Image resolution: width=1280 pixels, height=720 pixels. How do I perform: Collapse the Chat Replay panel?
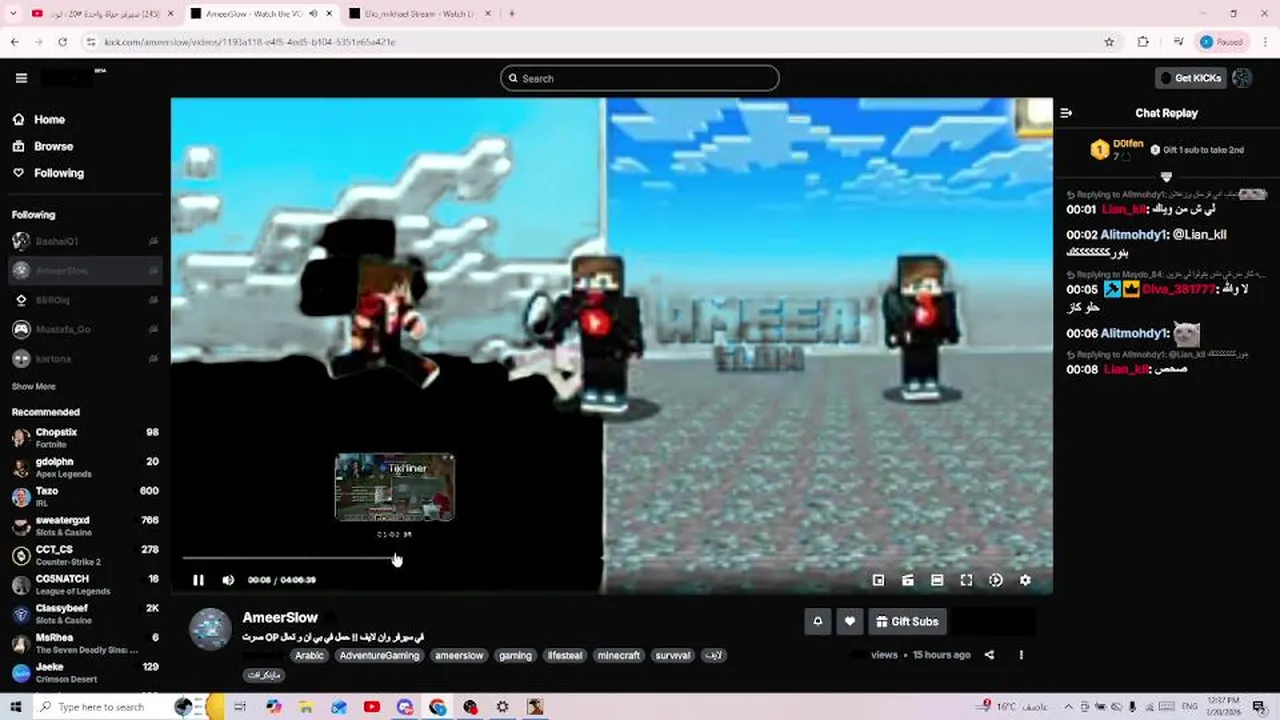click(1066, 113)
